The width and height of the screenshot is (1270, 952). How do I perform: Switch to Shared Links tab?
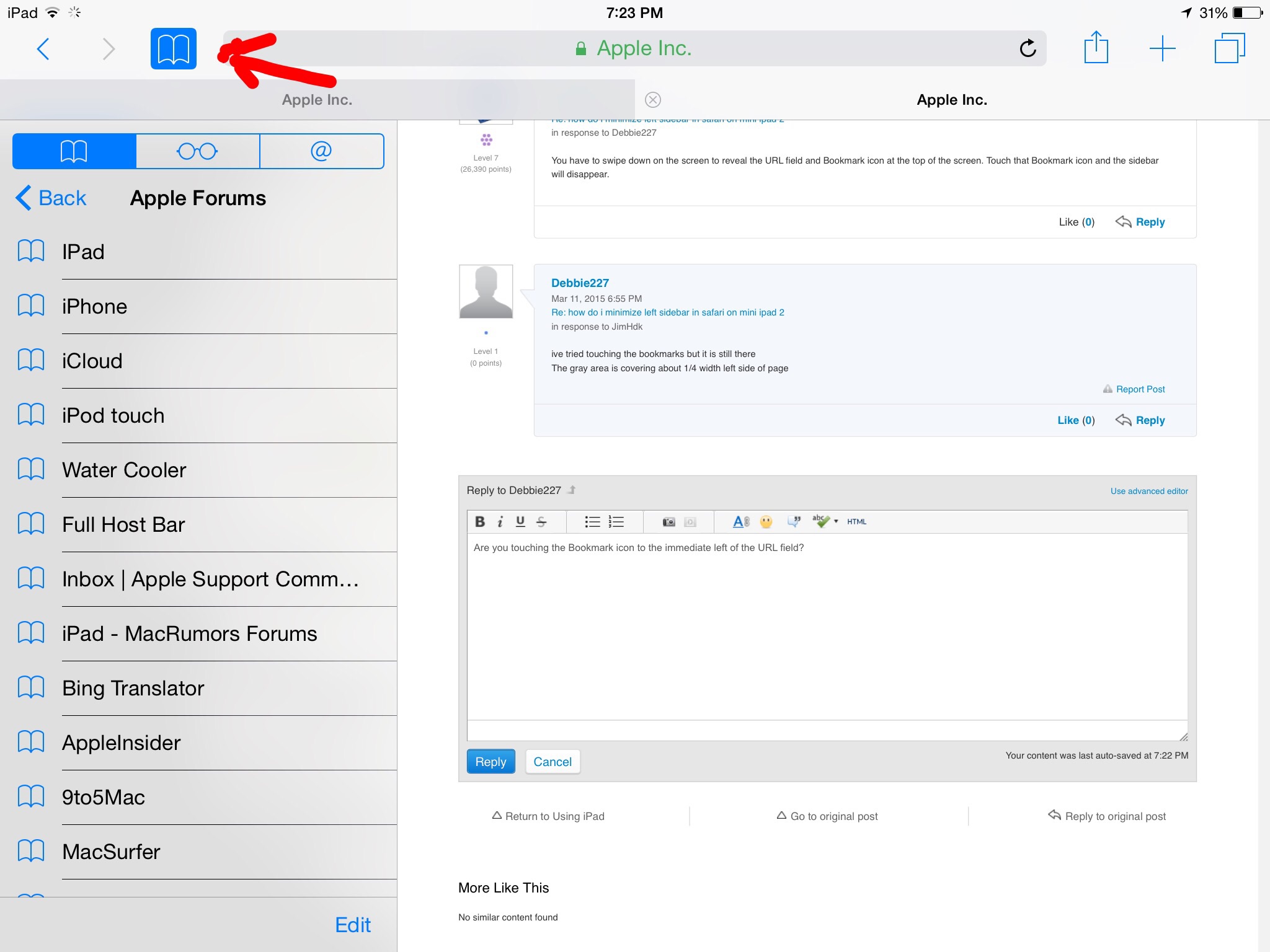coord(321,151)
